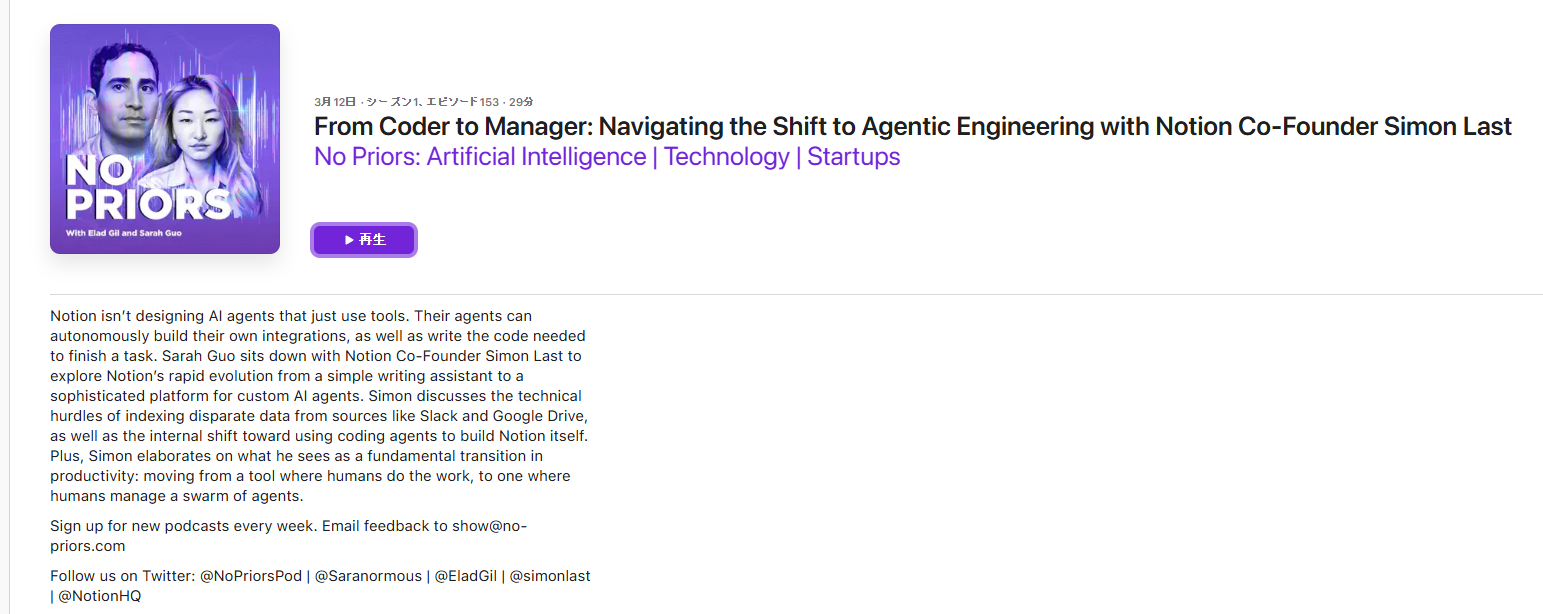Click the From Coder to Manager episode title

click(913, 127)
